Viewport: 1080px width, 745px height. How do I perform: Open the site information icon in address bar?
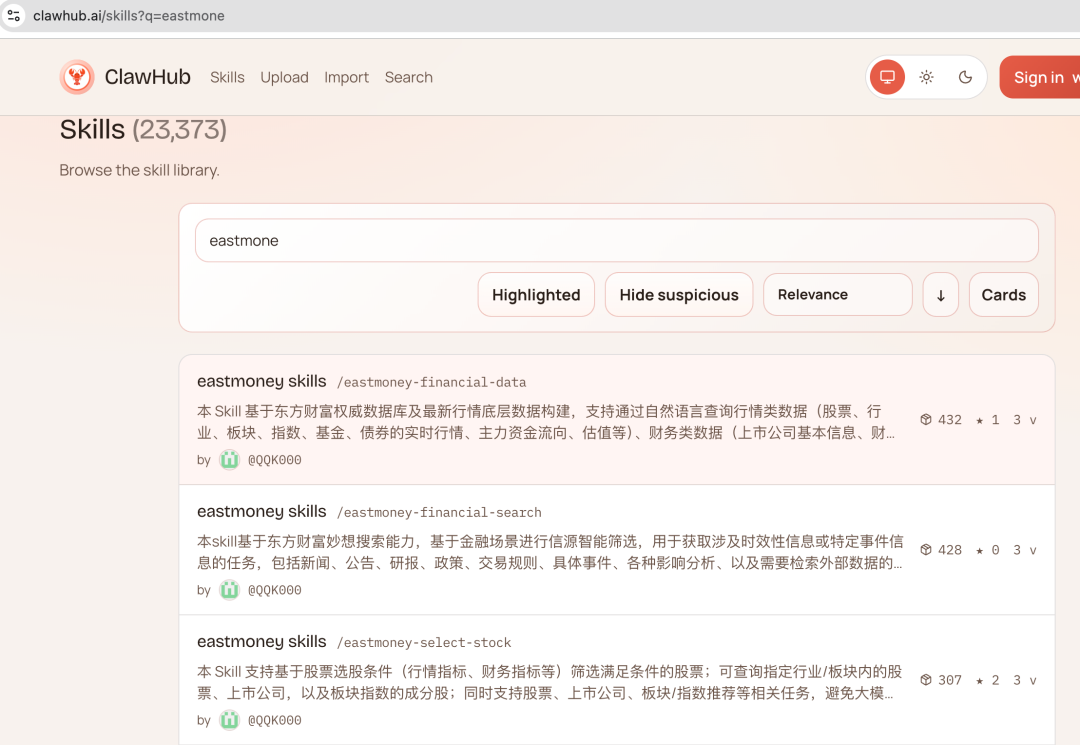point(13,15)
